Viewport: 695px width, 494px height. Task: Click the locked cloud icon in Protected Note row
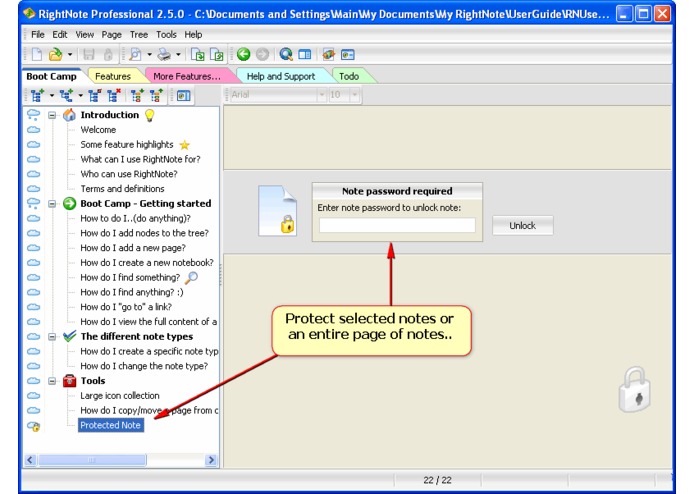pyautogui.click(x=34, y=426)
